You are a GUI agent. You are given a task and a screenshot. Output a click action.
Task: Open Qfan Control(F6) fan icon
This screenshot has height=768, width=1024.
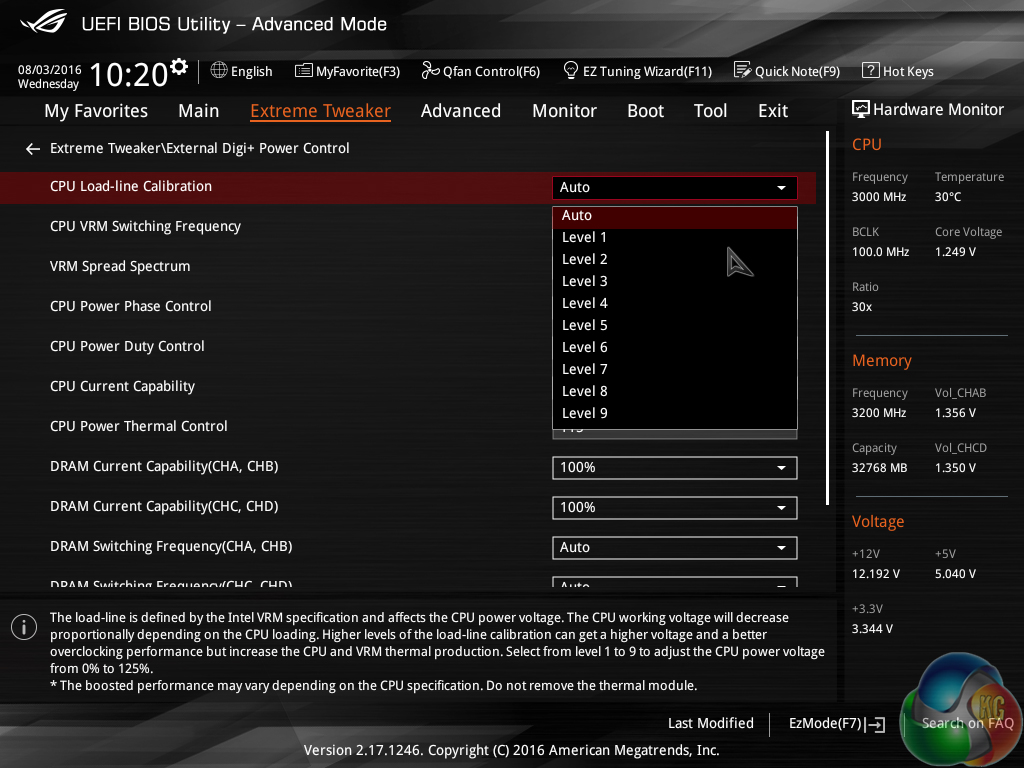pyautogui.click(x=430, y=70)
